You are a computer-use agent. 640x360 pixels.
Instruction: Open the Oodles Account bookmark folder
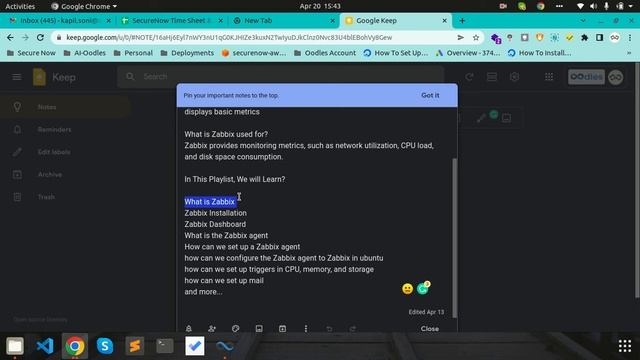tap(325, 53)
